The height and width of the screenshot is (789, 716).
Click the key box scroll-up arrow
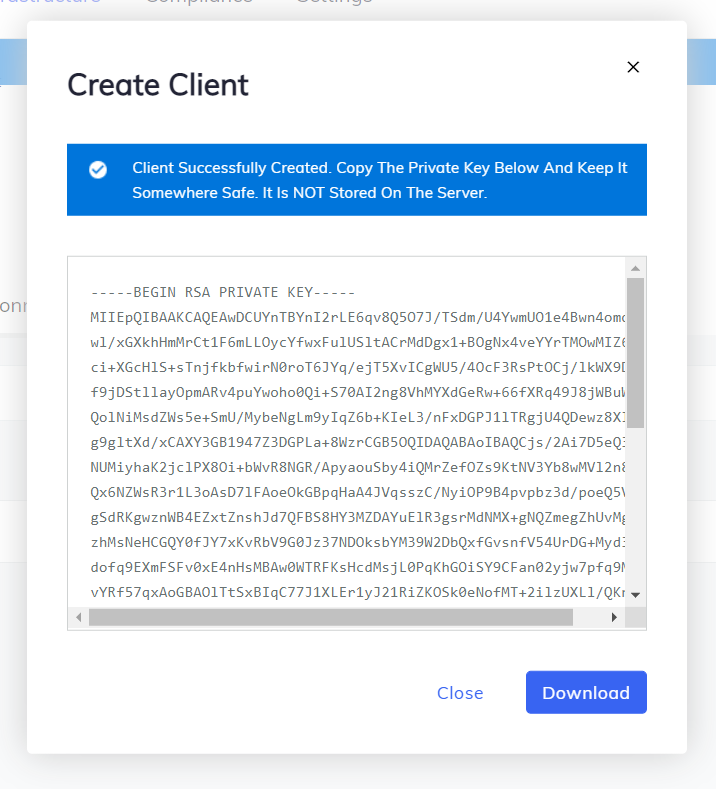[x=635, y=268]
